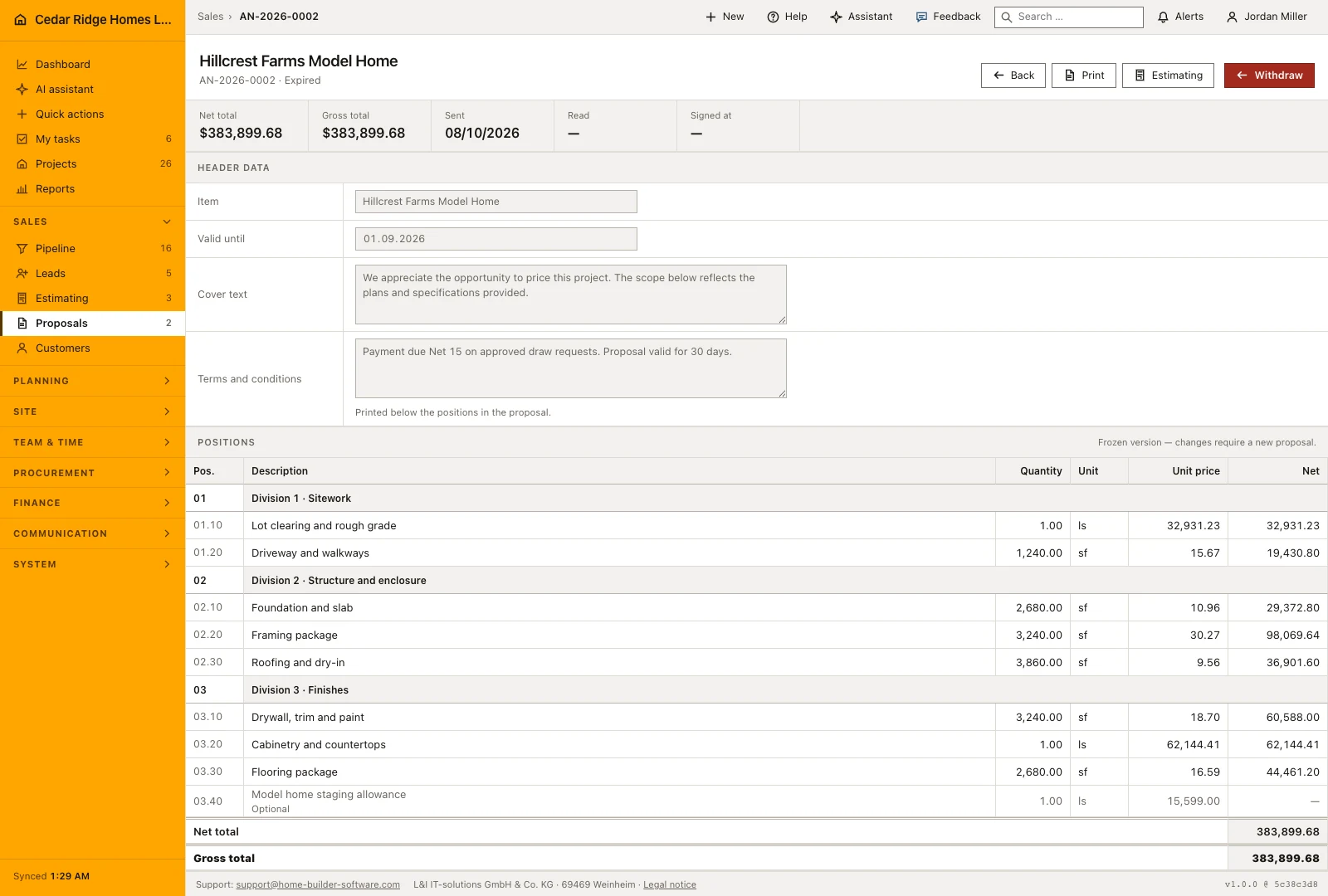Screen dimensions: 1328x896
Task: Withdraw the proposal
Action: 1269,75
